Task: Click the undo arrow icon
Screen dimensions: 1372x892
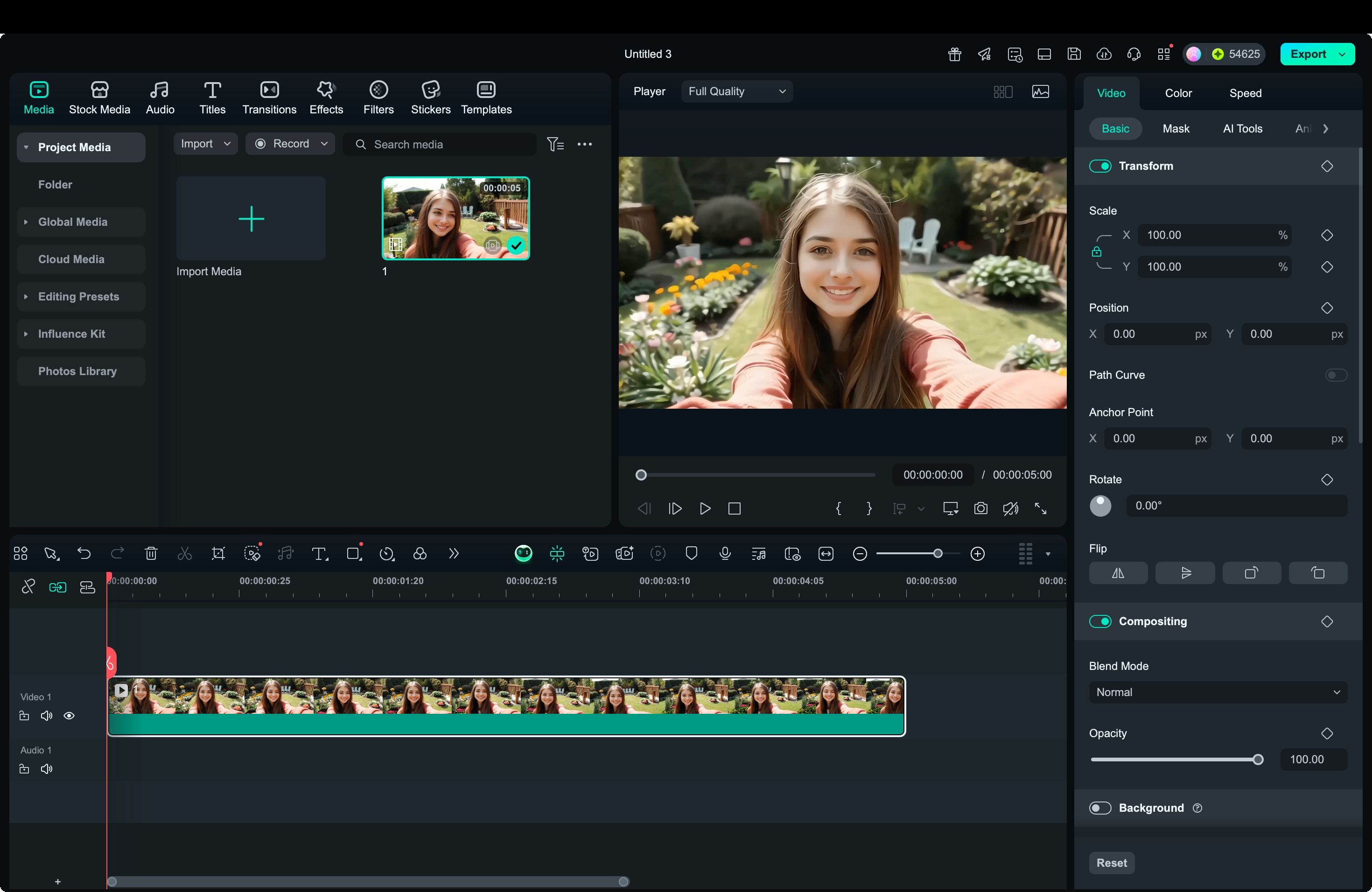Action: 84,554
